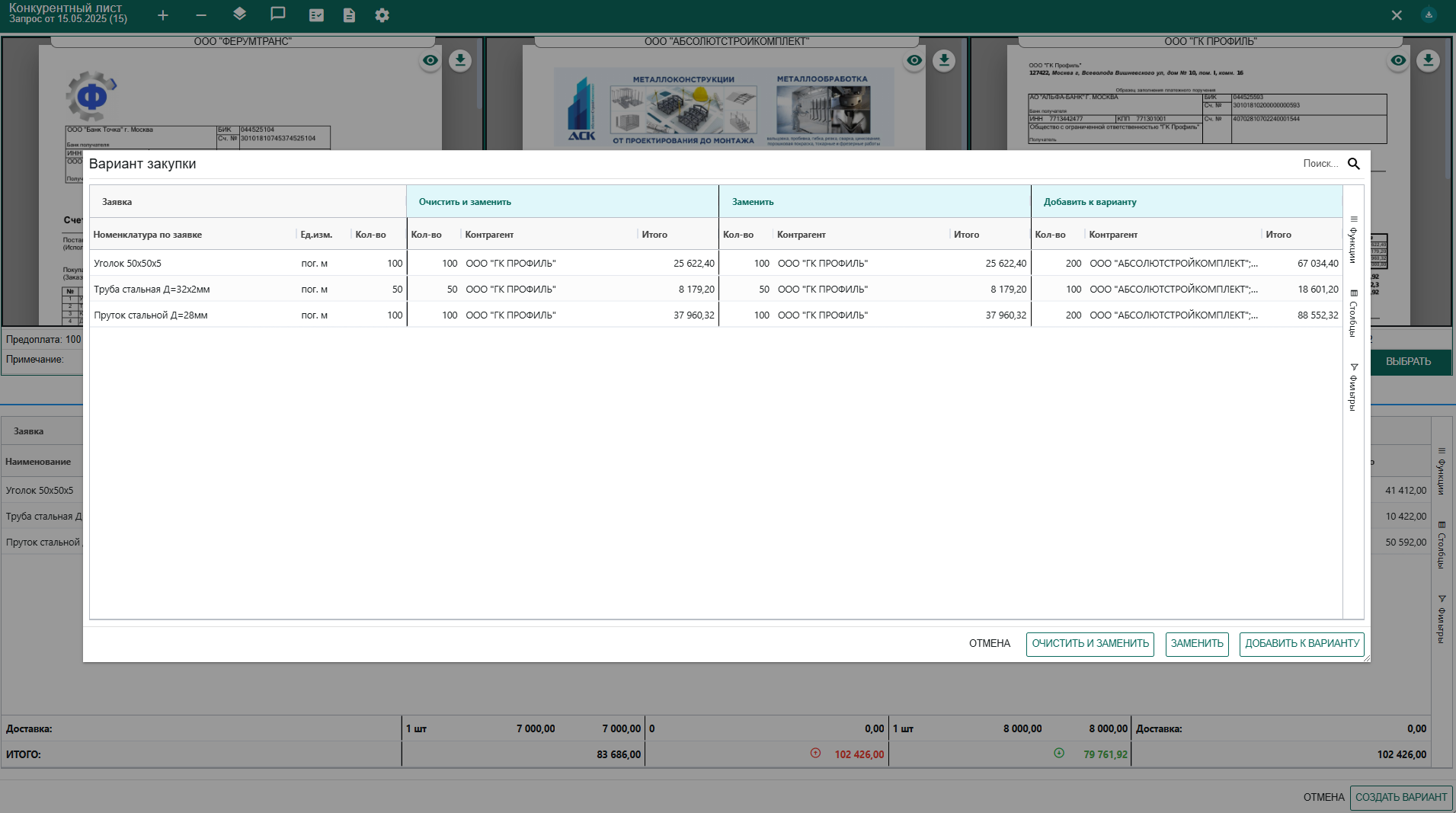Viewport: 1456px width, 813px height.
Task: Click the plus icon in top toolbar
Action: coord(163,15)
